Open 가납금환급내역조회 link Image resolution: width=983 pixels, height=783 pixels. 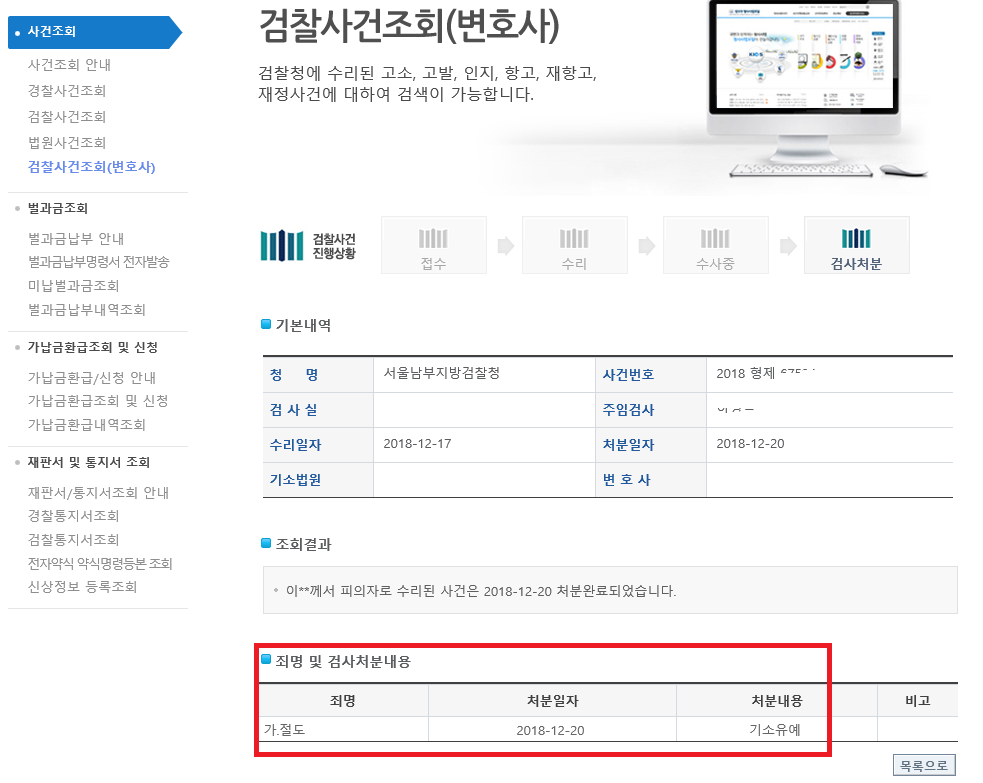coord(87,425)
